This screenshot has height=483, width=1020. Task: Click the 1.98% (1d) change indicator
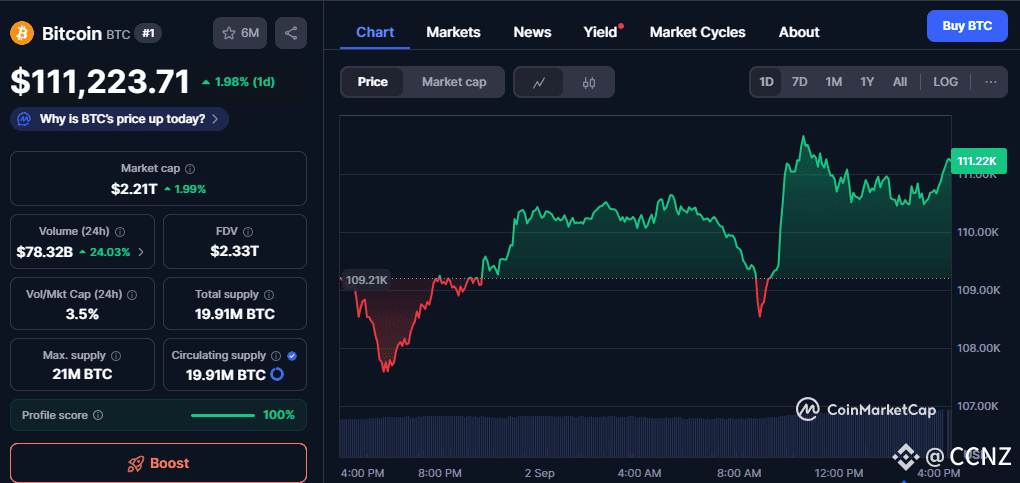click(x=238, y=82)
